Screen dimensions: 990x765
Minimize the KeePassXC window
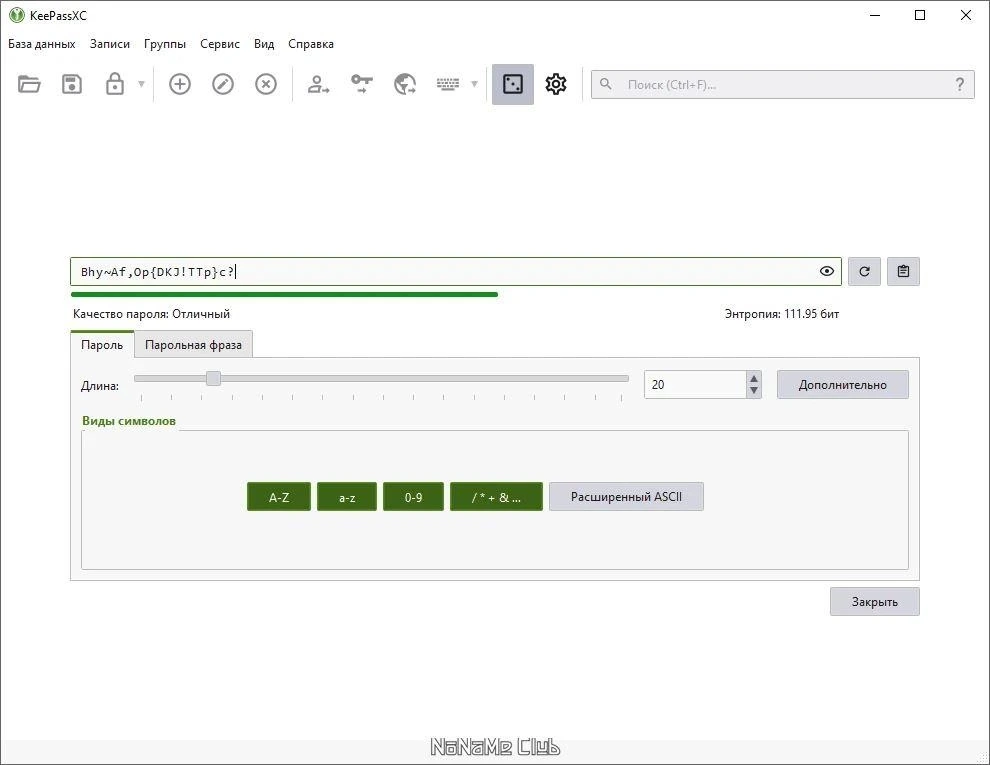click(x=874, y=15)
